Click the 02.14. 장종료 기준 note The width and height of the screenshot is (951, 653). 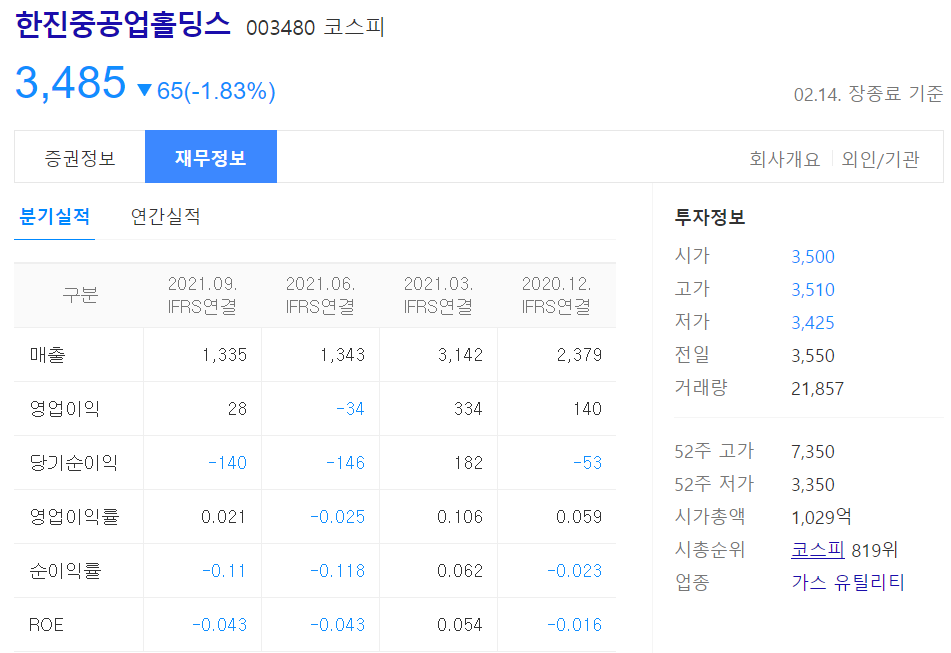868,94
